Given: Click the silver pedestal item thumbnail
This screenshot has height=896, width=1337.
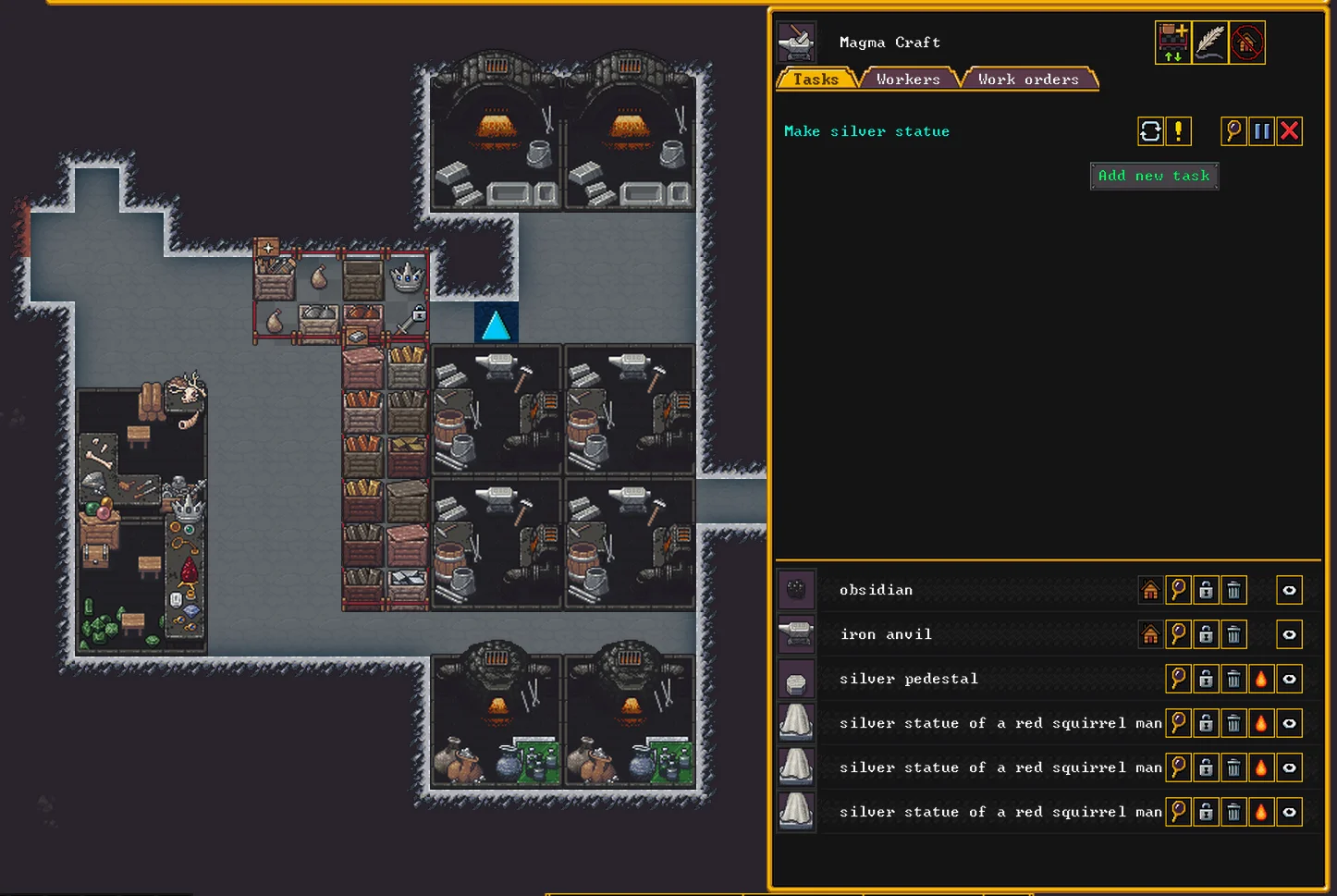Looking at the screenshot, I should [x=796, y=679].
